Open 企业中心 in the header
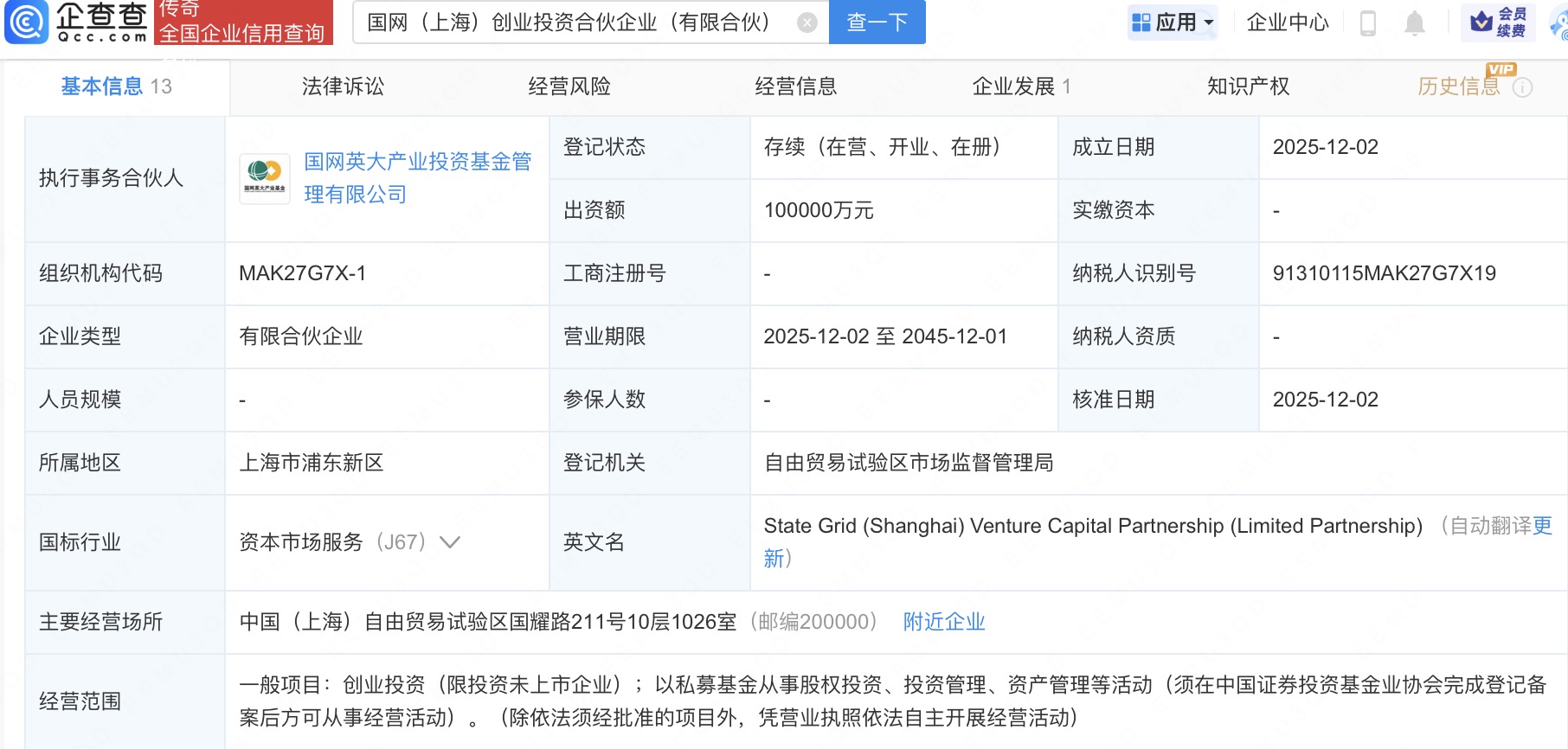 click(x=1287, y=22)
